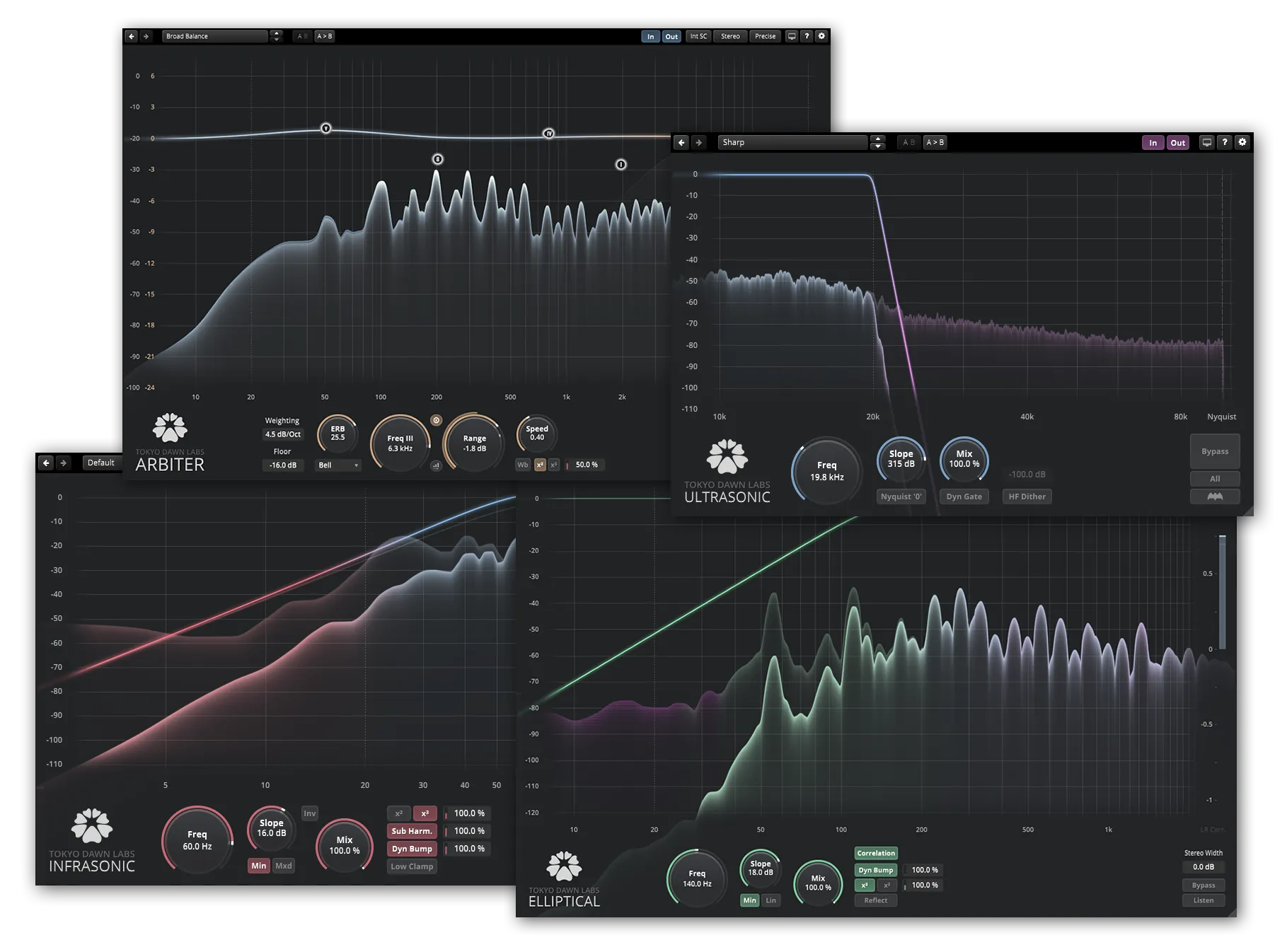Click Elliptical's Correlation button

(876, 853)
